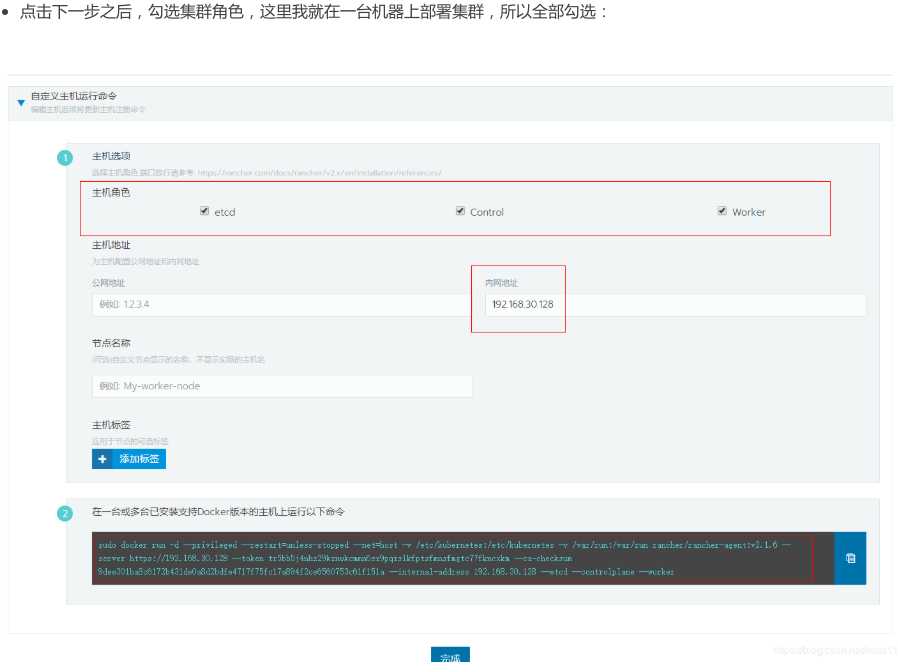Click the 主机地址 heading
Viewport: 898px width, 672px height.
pos(111,245)
